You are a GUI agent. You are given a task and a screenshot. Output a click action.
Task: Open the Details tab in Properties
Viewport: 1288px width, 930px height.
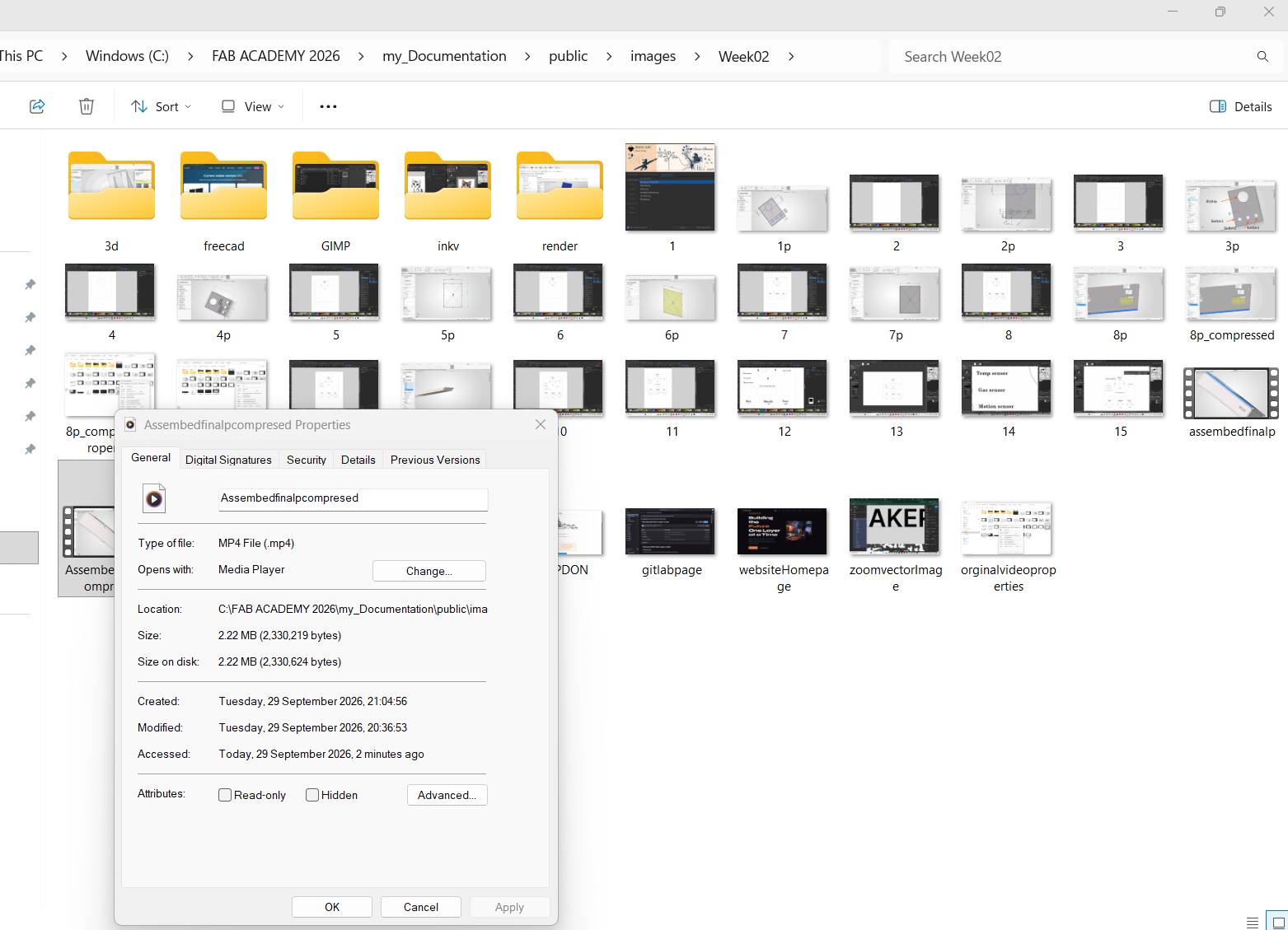coord(358,460)
